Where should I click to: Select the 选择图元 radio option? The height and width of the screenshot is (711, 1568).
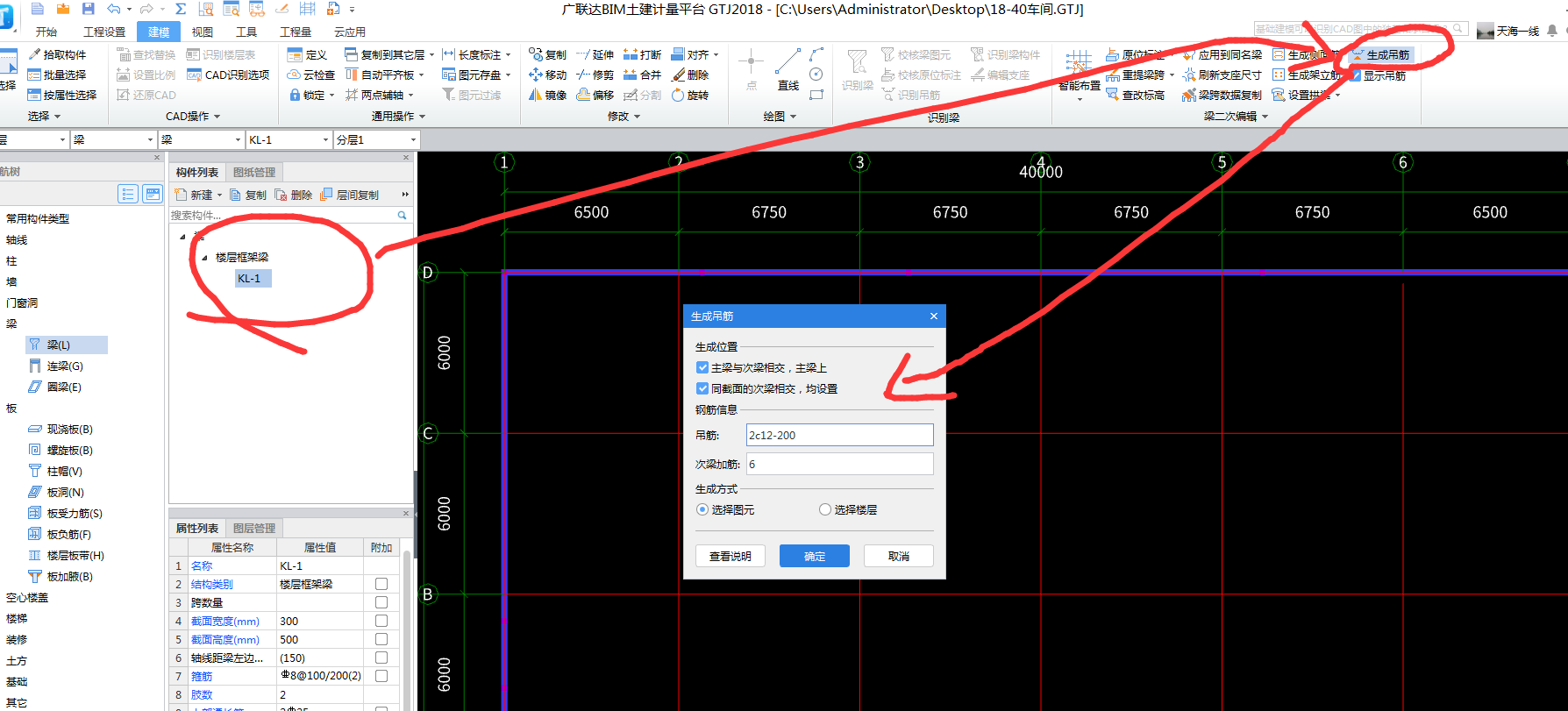pos(702,509)
